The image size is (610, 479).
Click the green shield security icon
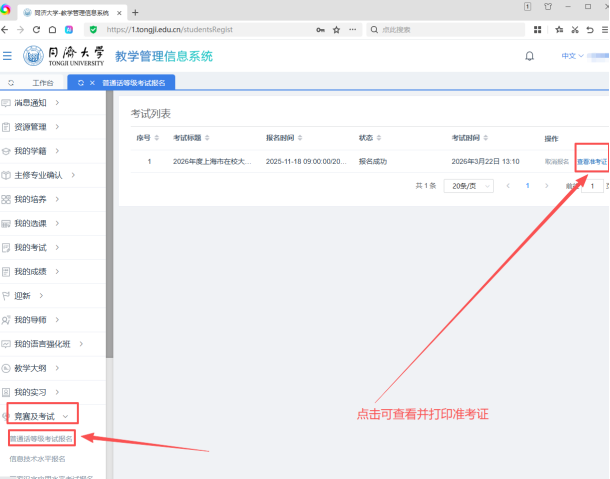pyautogui.click(x=93, y=30)
